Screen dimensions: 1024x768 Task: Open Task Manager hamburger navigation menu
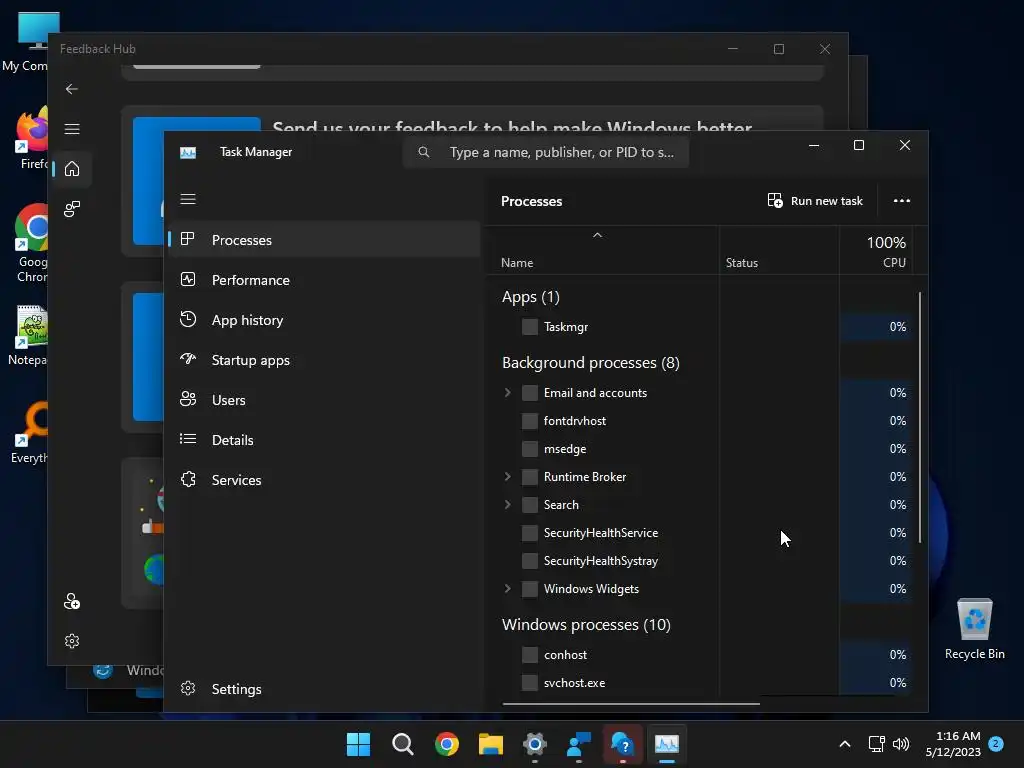click(188, 199)
